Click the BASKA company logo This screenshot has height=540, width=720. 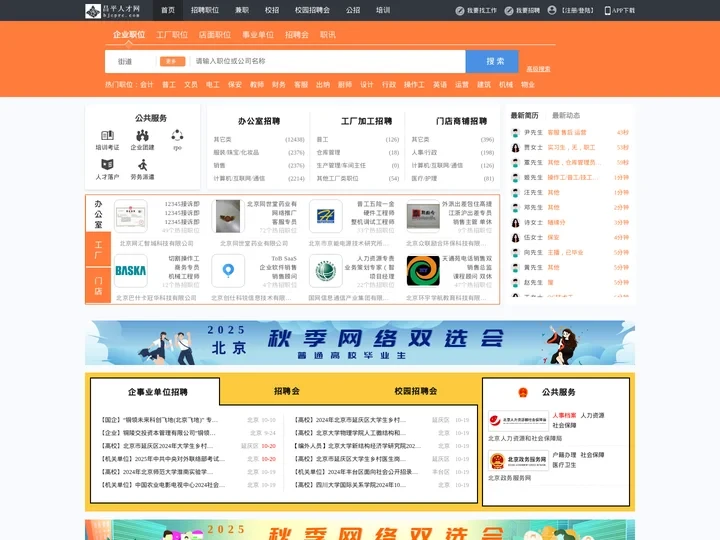pyautogui.click(x=131, y=271)
